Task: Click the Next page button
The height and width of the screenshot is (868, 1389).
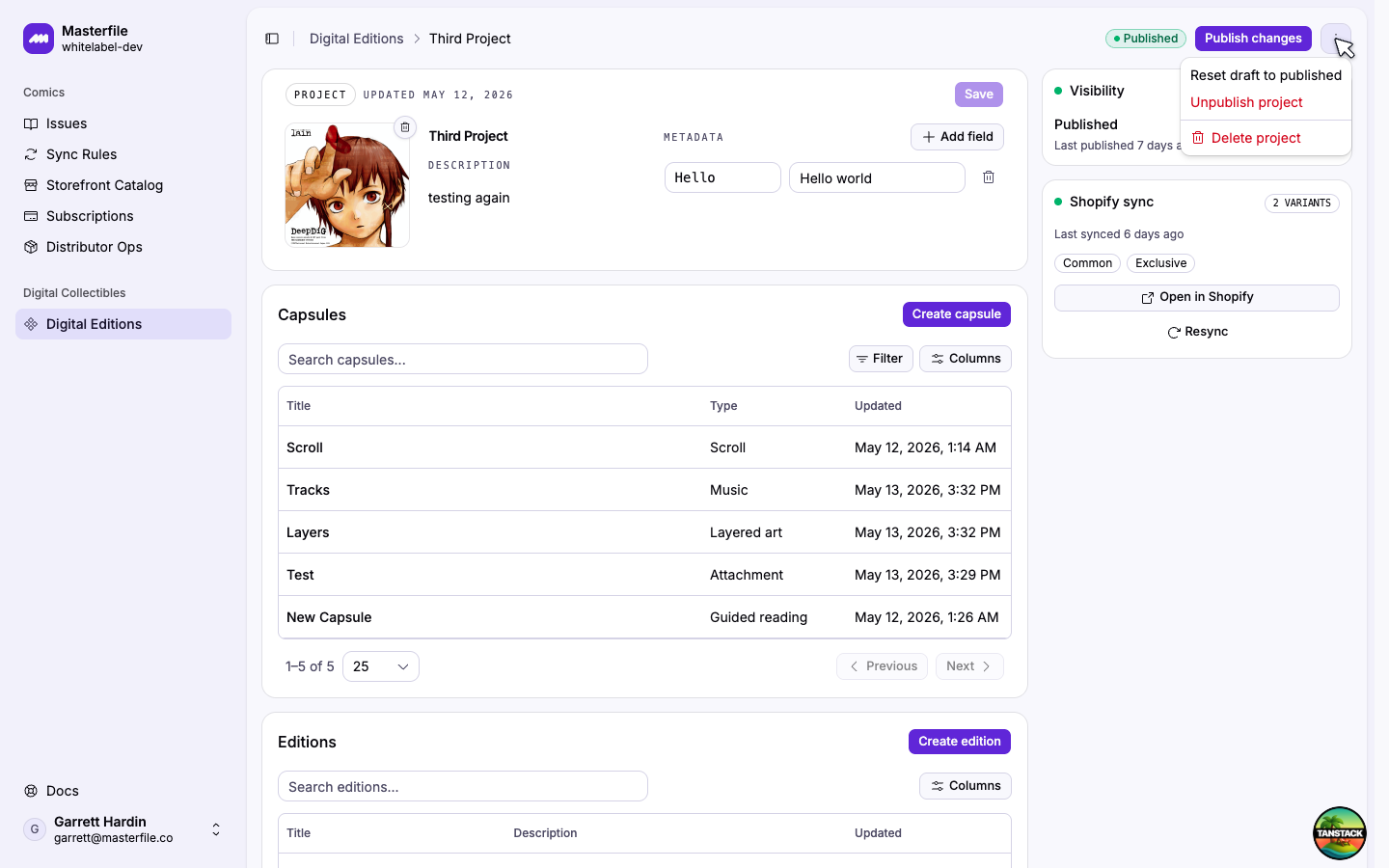Action: [x=969, y=666]
